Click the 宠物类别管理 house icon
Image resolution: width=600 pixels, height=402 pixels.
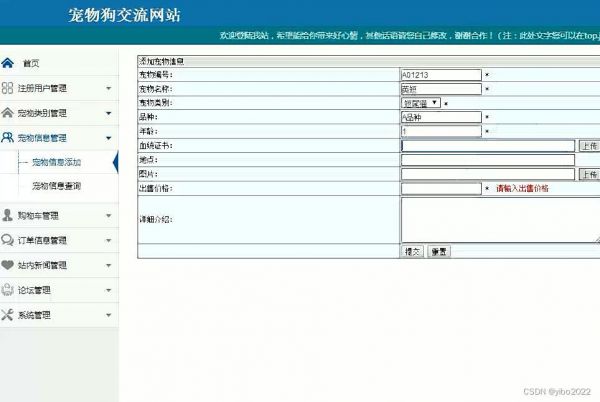[x=8, y=113]
